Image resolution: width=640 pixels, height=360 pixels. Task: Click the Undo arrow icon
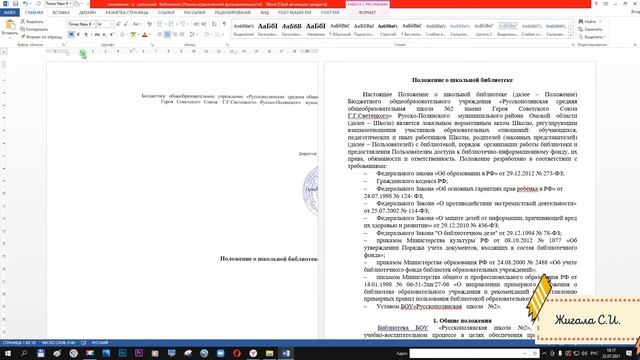[x=25, y=4]
